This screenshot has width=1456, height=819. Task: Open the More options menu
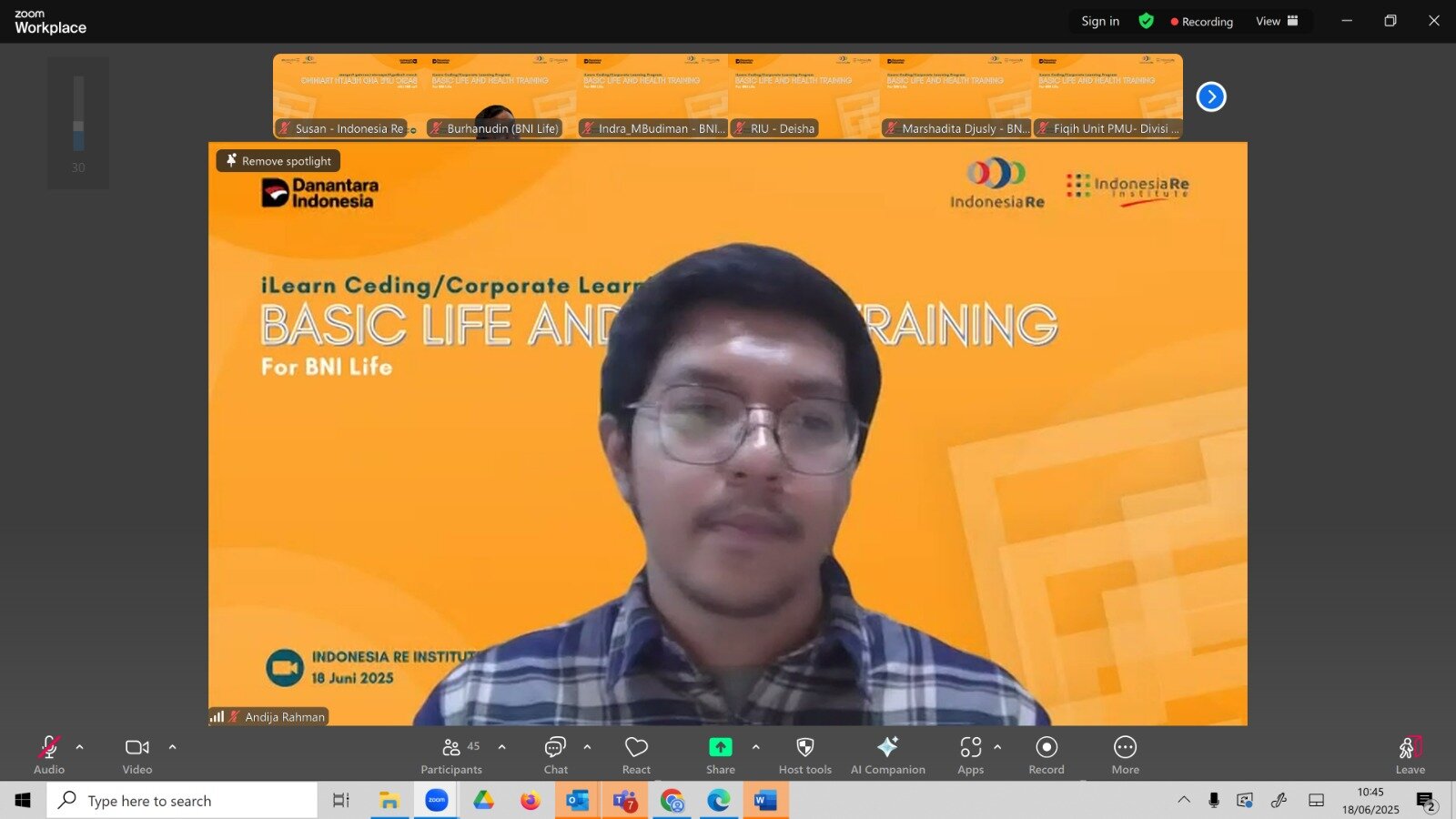[x=1125, y=754]
